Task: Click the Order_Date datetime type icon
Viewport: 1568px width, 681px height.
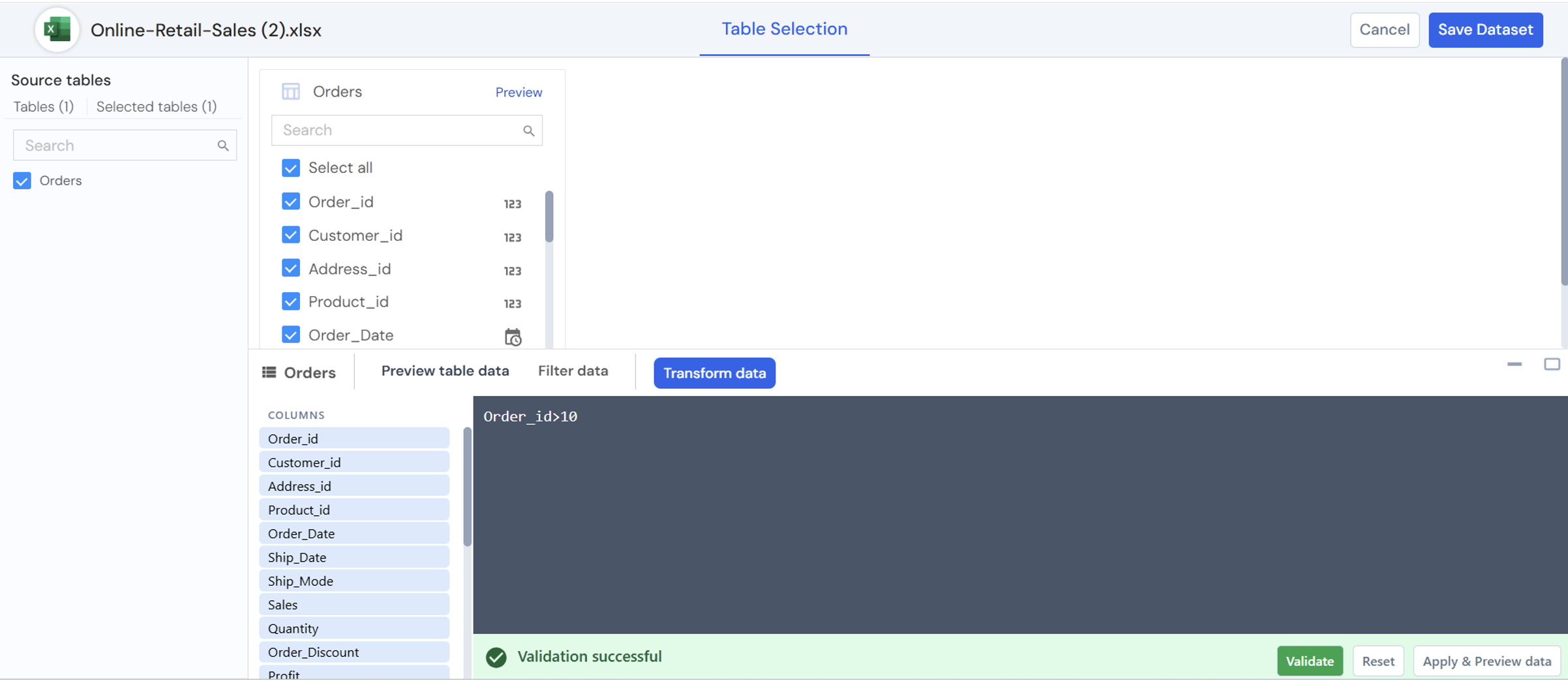Action: 513,337
